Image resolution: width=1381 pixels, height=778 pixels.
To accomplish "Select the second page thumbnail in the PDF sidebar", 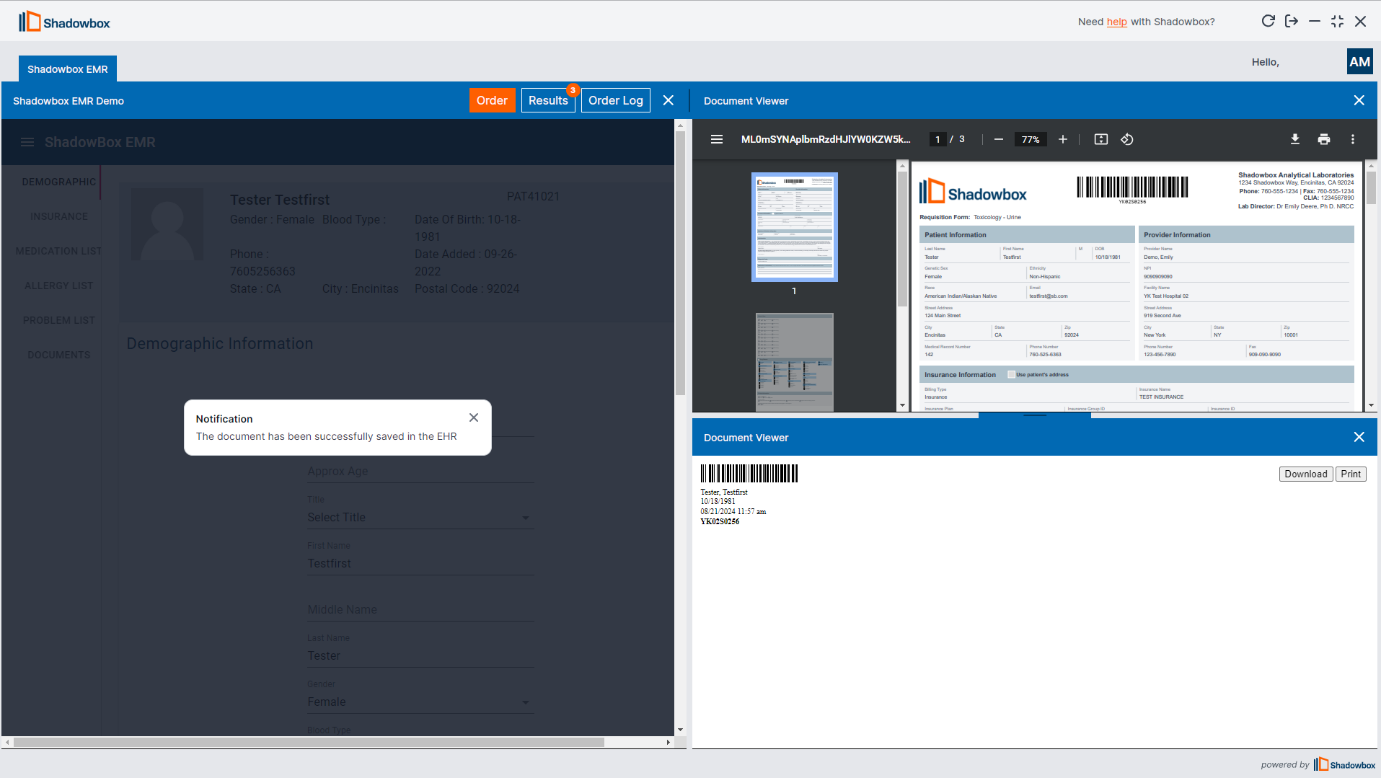I will coord(794,362).
